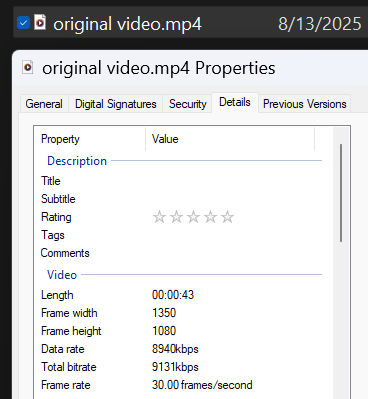368x399 pixels.
Task: Collapse the Video section header
Action: 62,275
